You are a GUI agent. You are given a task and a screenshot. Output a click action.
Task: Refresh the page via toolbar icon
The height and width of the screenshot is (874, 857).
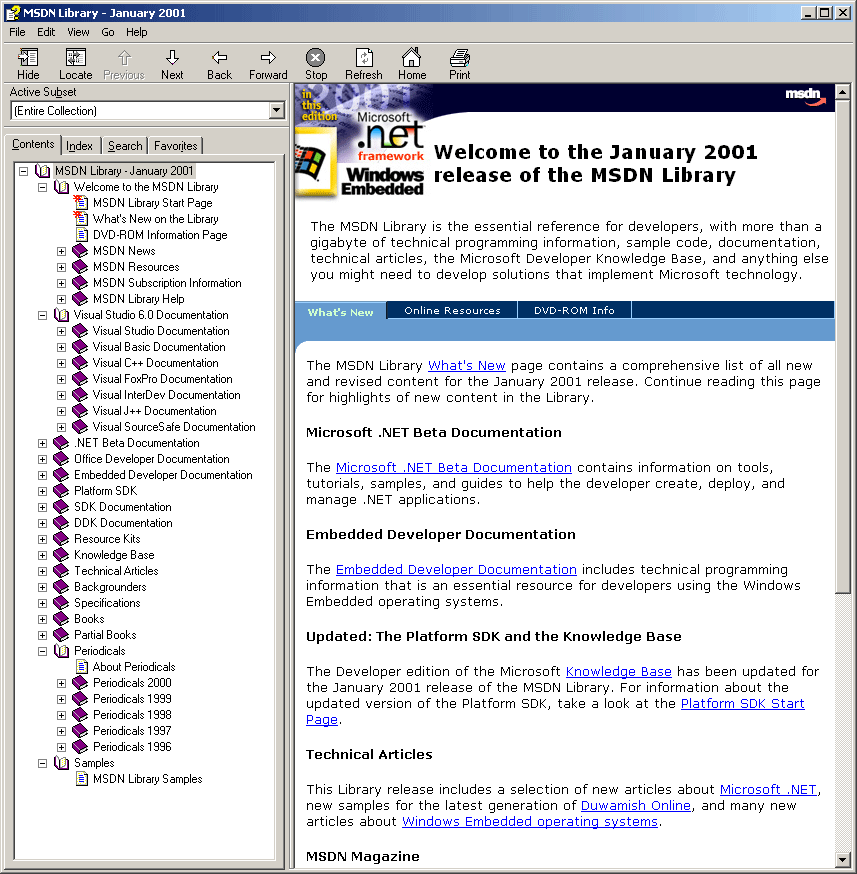coord(364,57)
